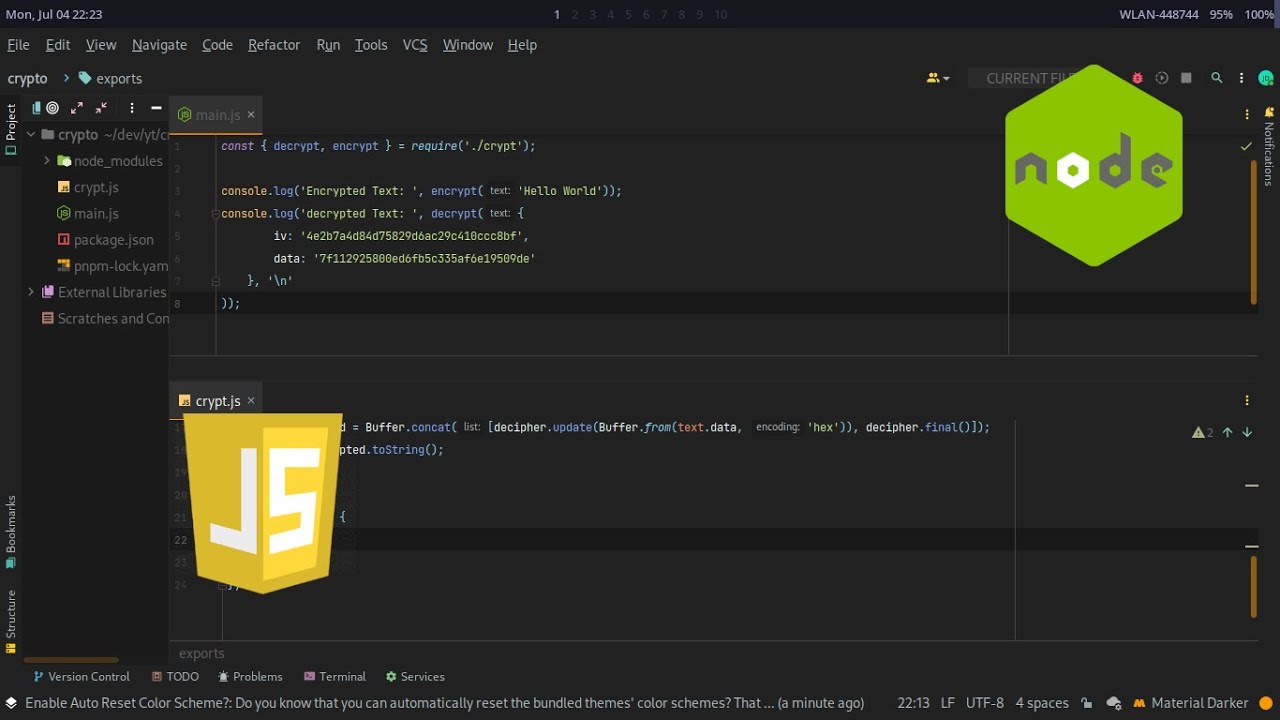Click the Select Opened File target icon
The width and height of the screenshot is (1280, 720).
(x=53, y=108)
